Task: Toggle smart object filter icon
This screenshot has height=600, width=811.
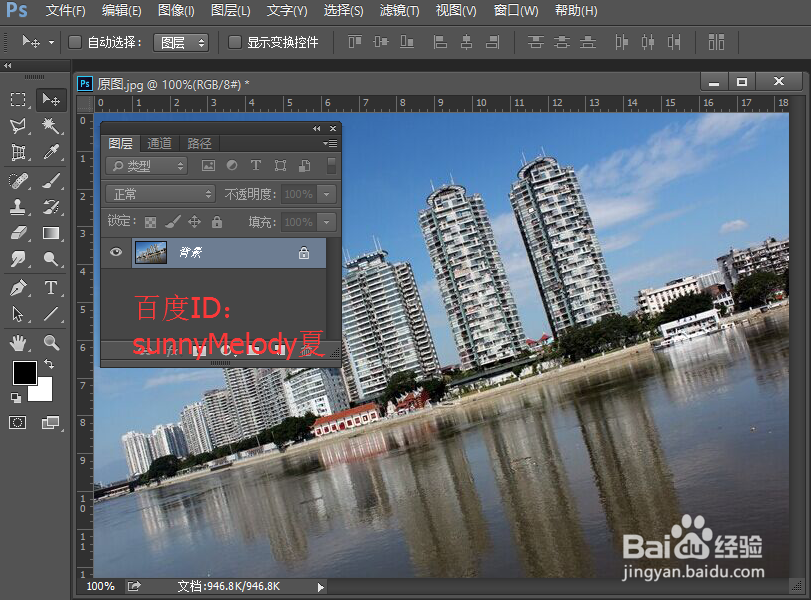Action: pos(305,166)
